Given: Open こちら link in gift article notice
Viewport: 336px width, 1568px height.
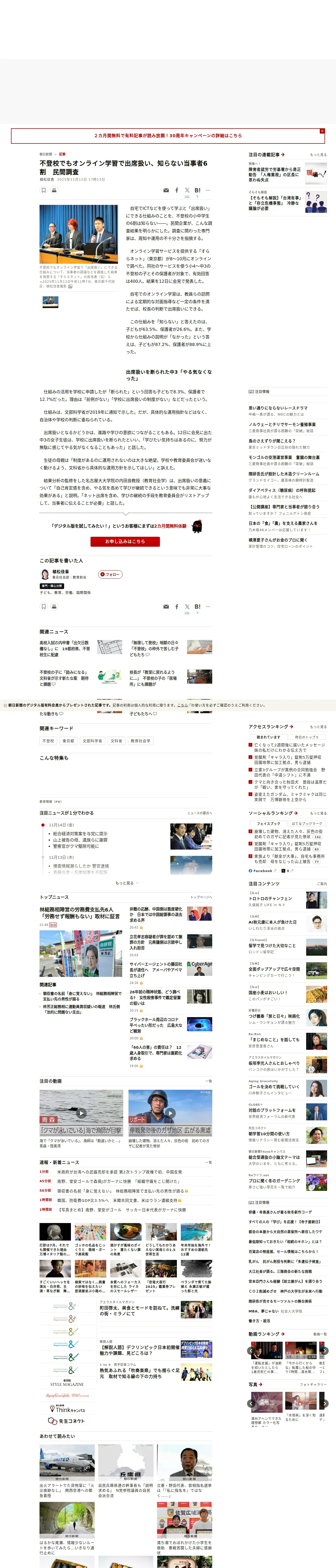Looking at the screenshot, I should click(182, 706).
